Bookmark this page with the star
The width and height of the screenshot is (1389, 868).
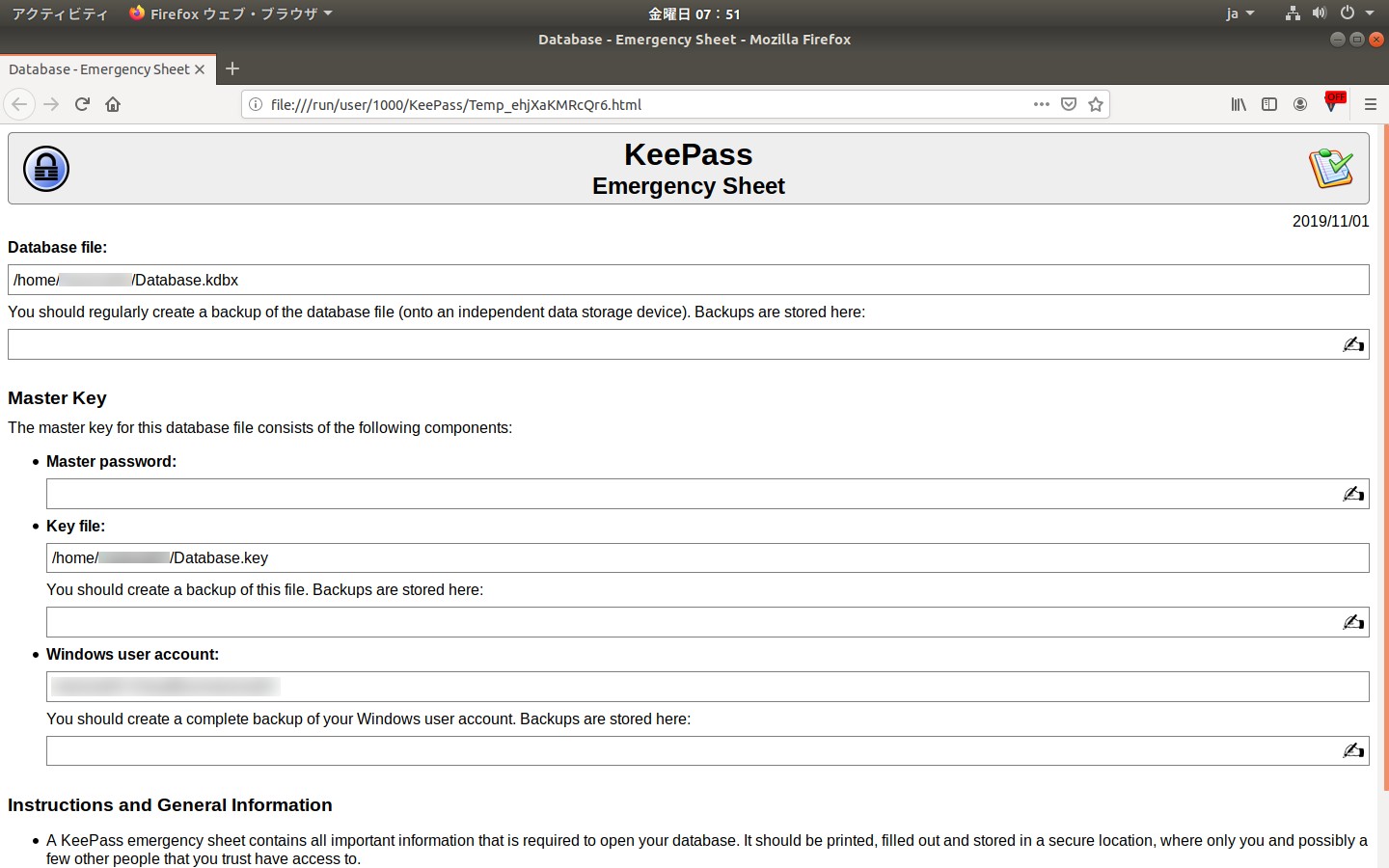(1096, 104)
